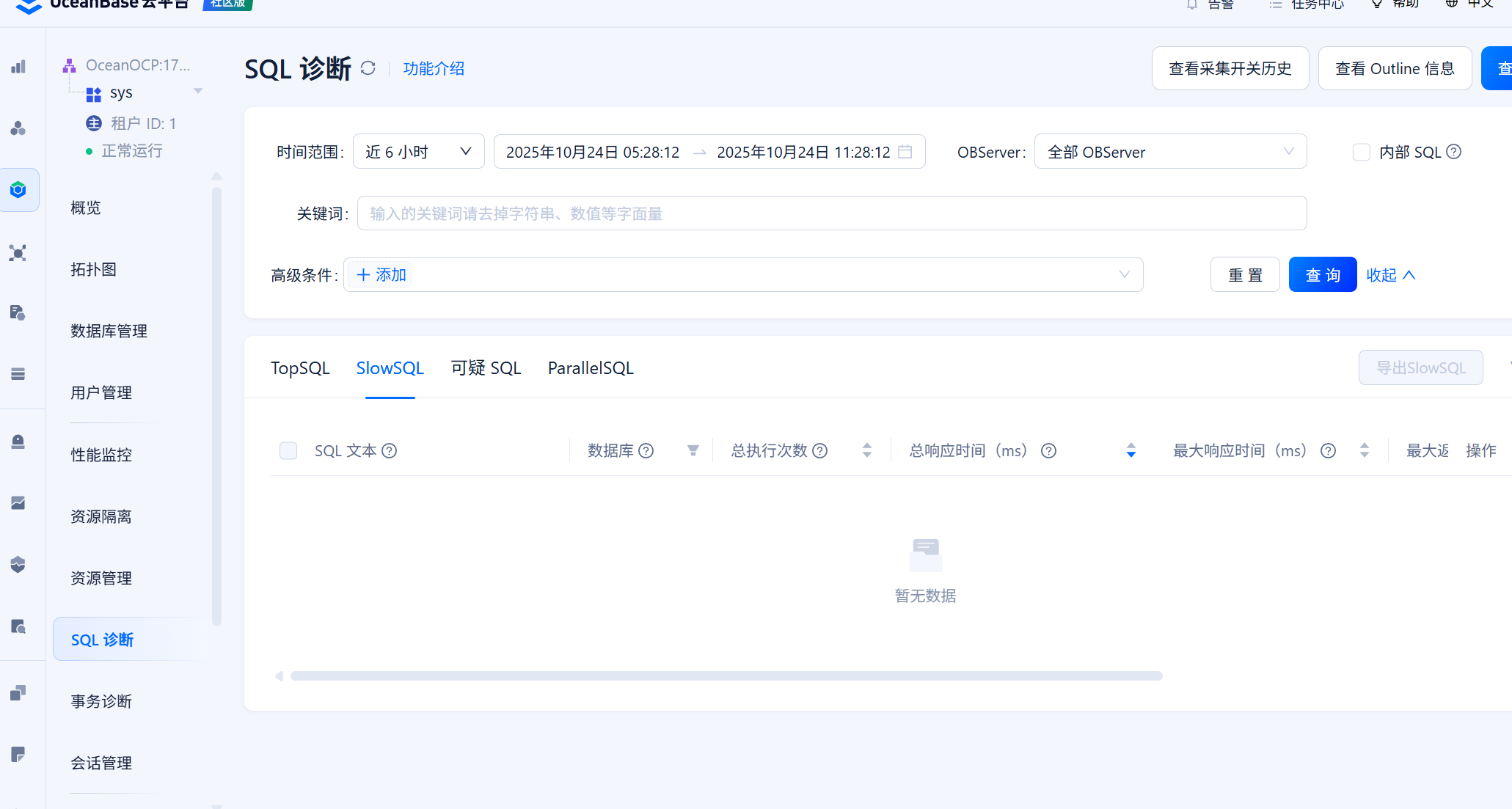
Task: Open the 近 6 小时 time range dropdown
Action: coord(418,152)
